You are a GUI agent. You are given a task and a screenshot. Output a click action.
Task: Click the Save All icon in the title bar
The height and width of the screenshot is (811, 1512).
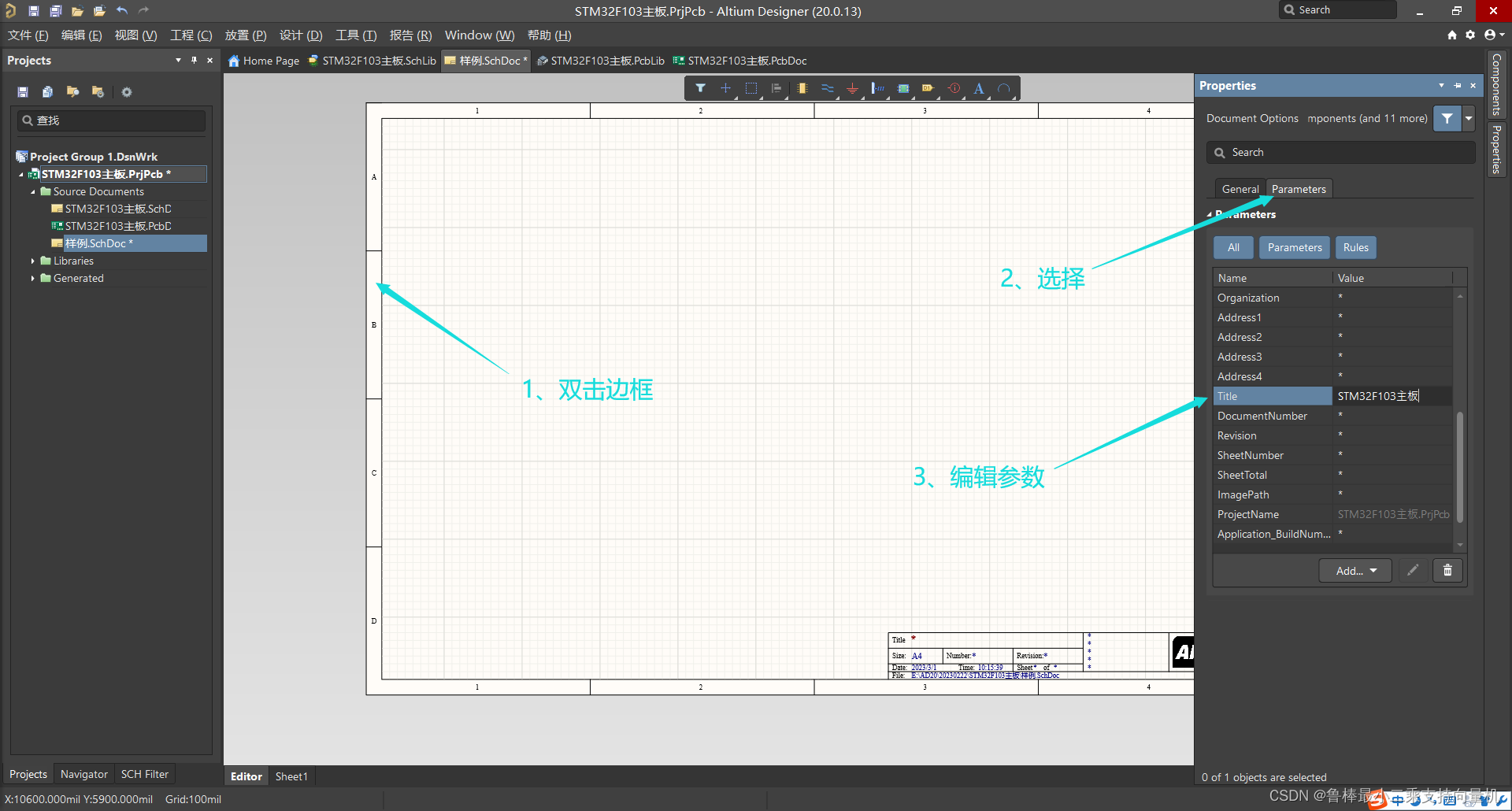coord(55,11)
